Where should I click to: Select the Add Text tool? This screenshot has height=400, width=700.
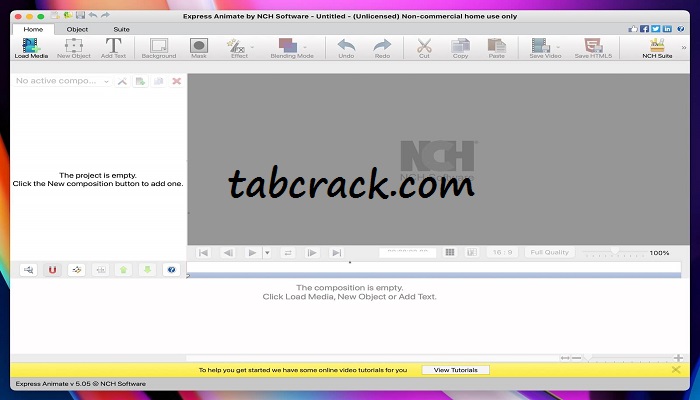click(x=113, y=46)
